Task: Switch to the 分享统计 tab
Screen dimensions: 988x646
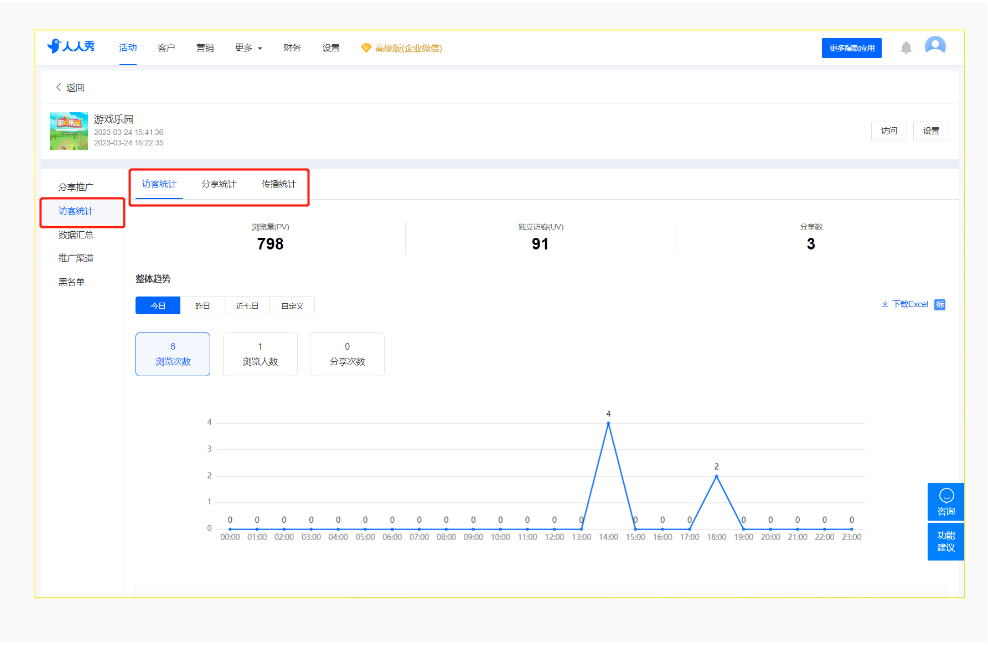Action: tap(219, 184)
